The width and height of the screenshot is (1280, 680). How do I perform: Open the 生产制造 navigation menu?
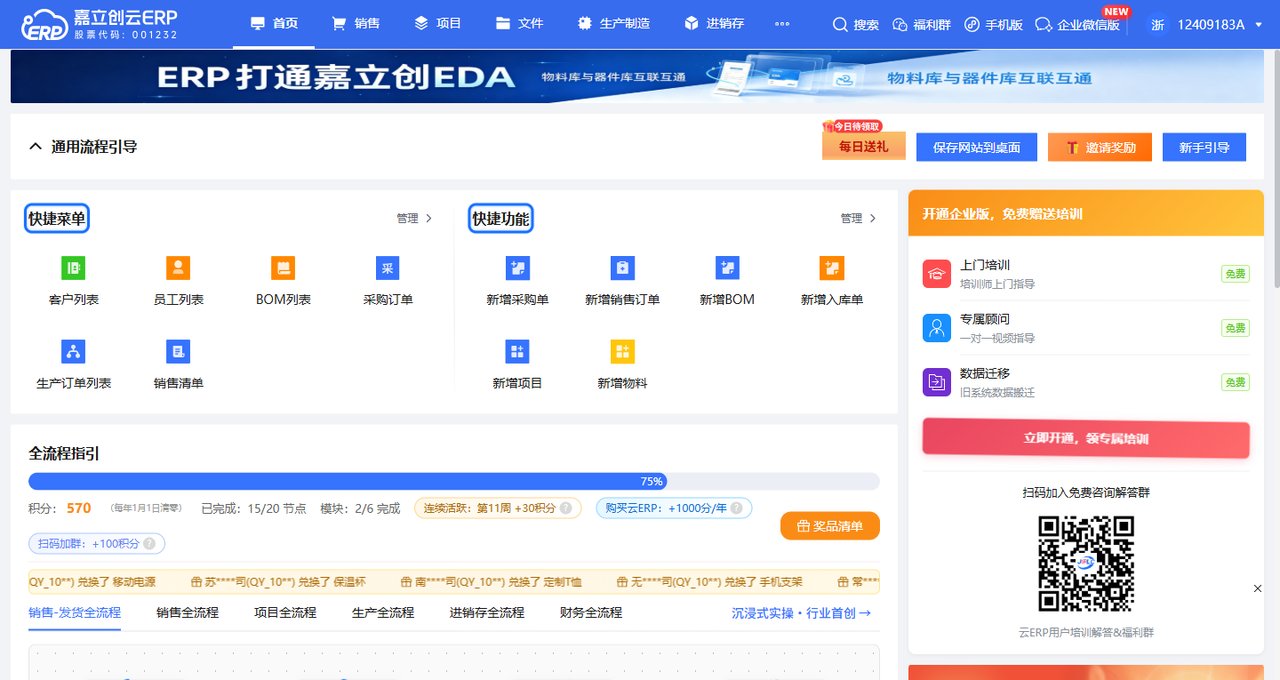[x=614, y=24]
